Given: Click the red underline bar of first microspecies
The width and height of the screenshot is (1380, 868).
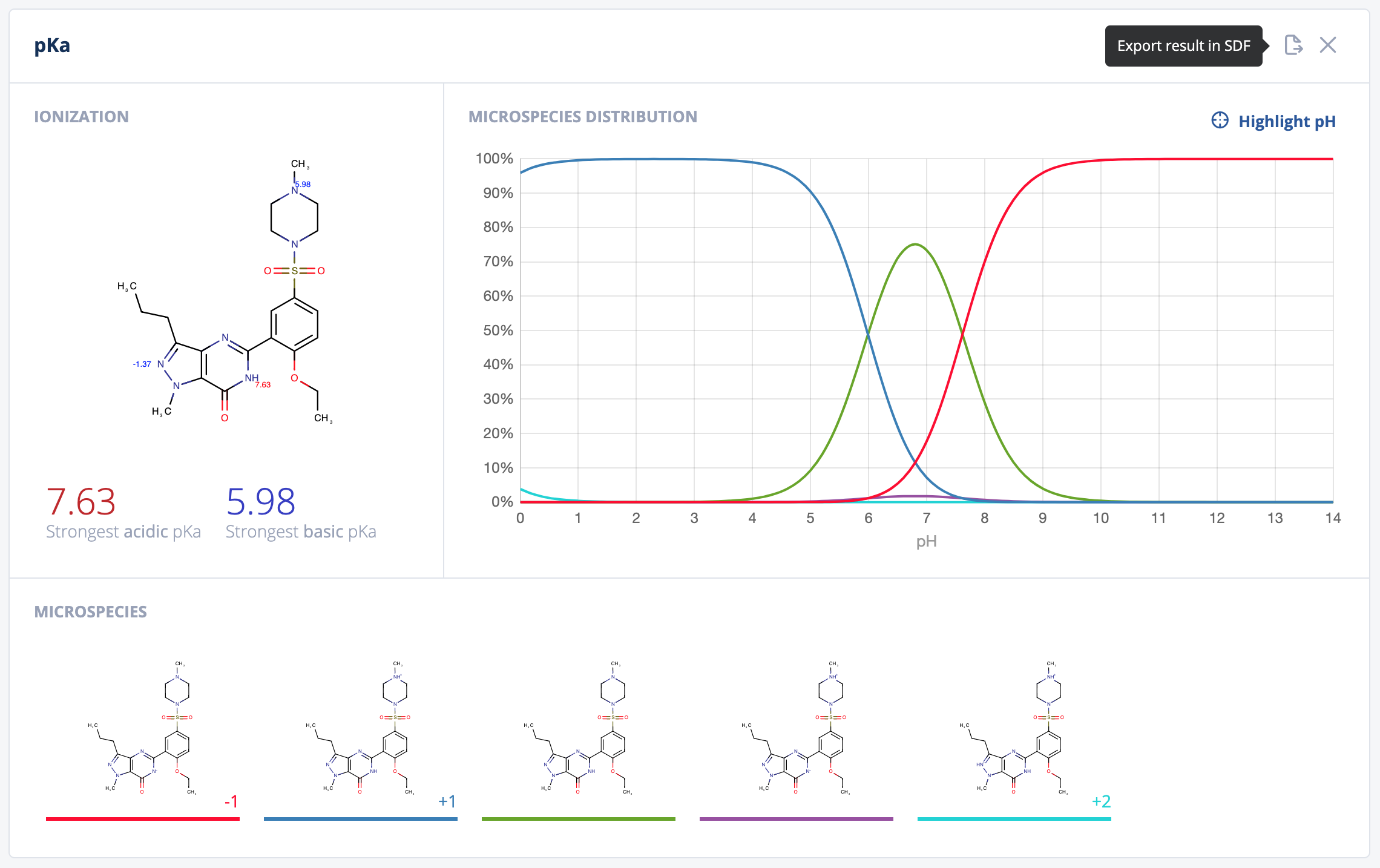Looking at the screenshot, I should (x=143, y=819).
